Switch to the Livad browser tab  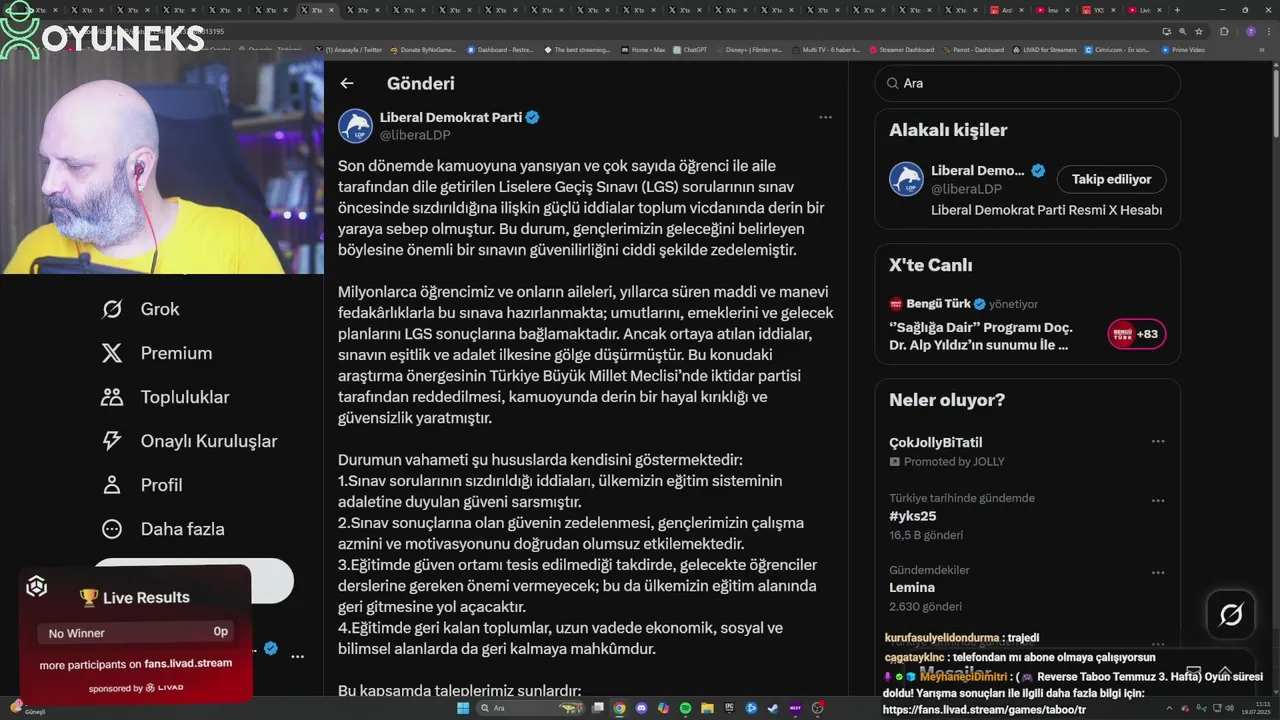(x=1146, y=10)
